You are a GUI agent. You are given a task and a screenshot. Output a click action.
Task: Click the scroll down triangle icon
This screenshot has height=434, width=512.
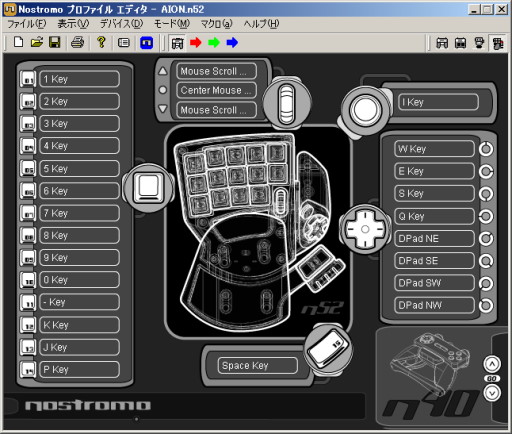pos(163,109)
